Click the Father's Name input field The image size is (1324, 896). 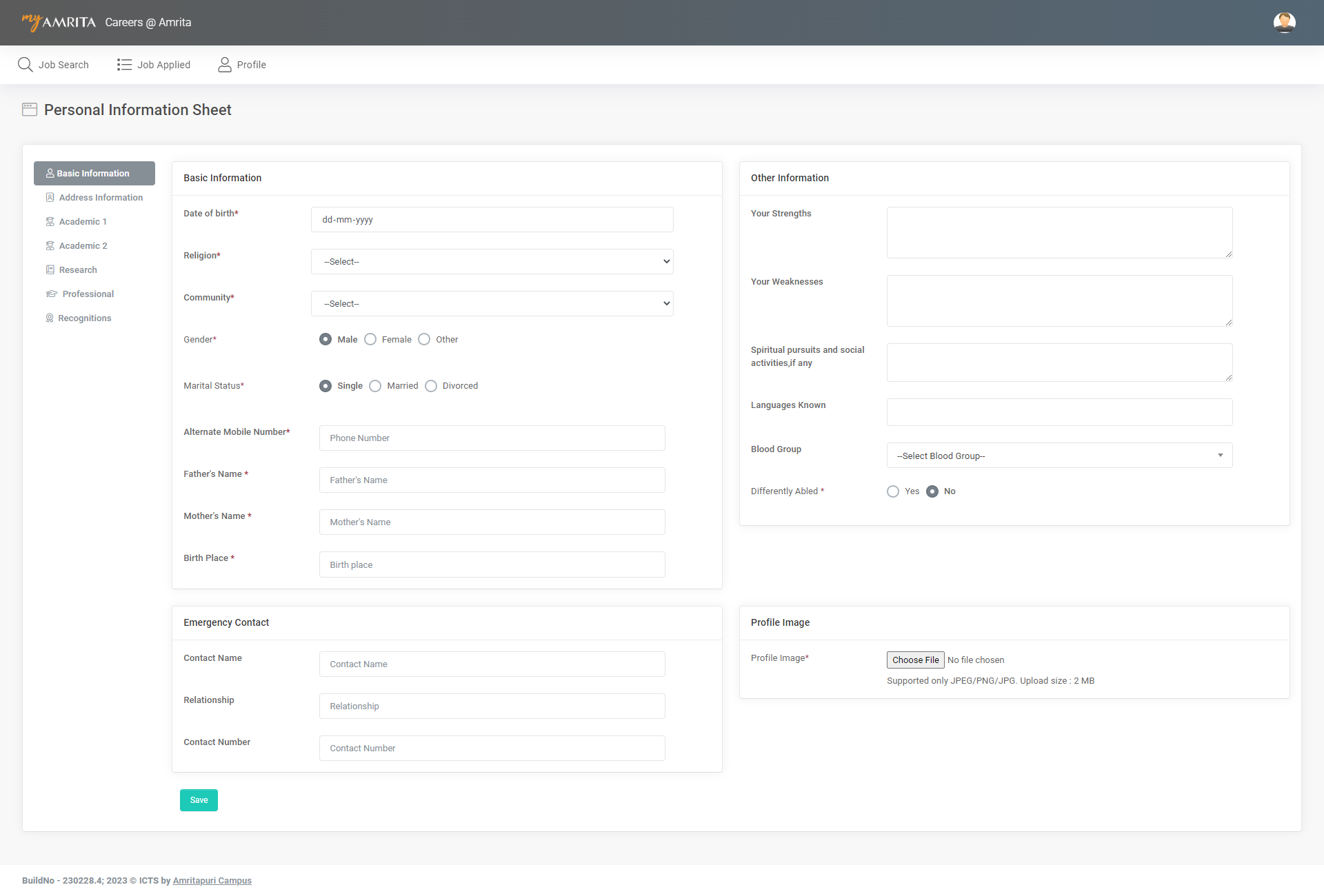pyautogui.click(x=492, y=480)
